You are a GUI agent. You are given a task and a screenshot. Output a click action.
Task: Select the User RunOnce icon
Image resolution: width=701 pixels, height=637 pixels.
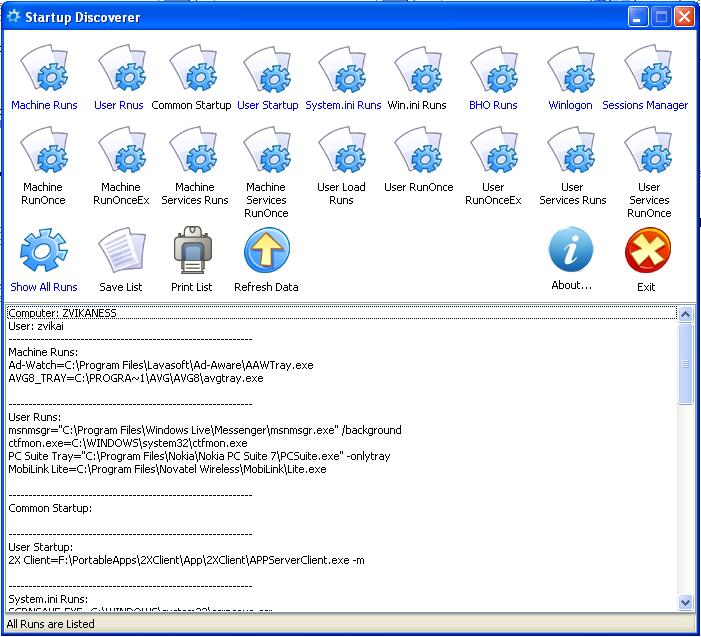pyautogui.click(x=418, y=150)
